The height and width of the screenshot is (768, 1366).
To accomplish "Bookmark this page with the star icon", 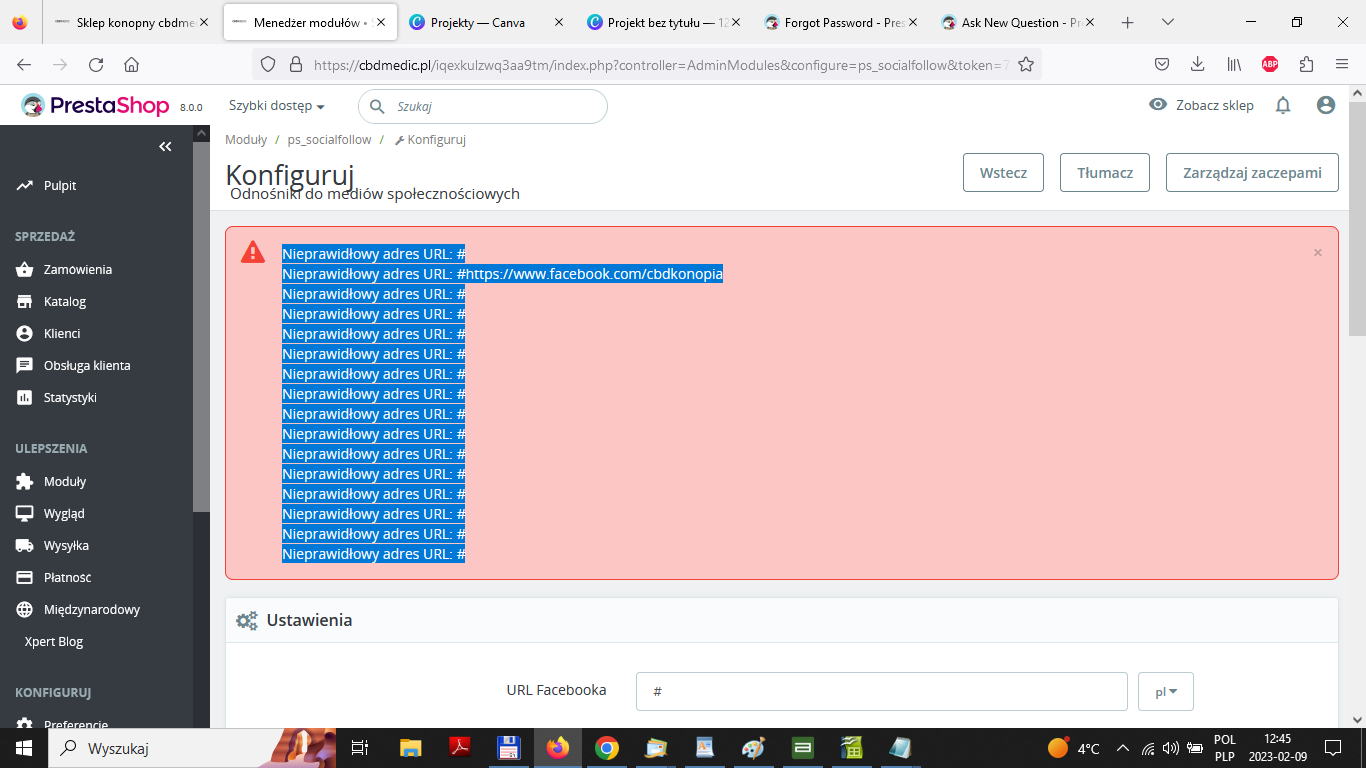I will pos(1025,64).
